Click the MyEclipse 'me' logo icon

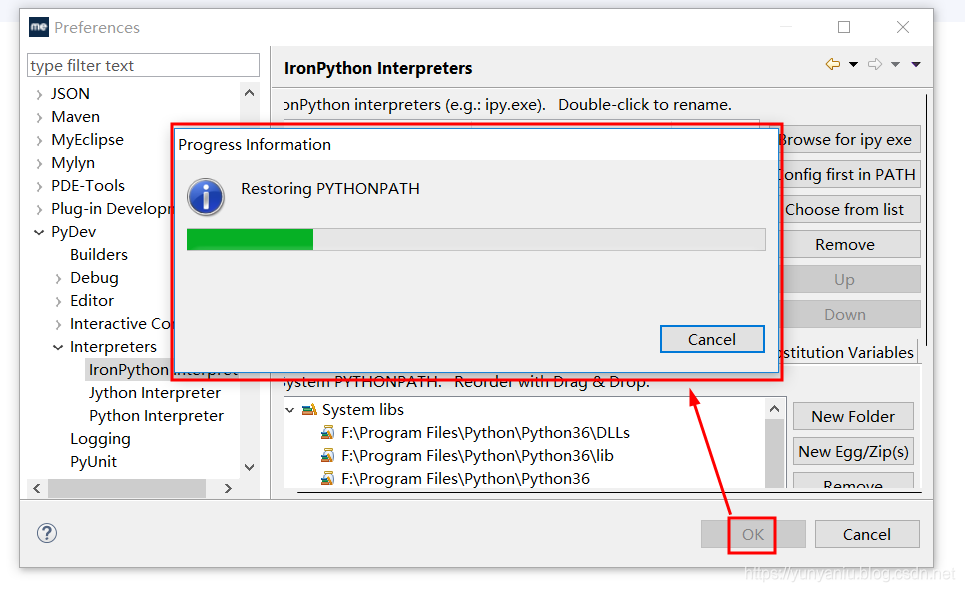pyautogui.click(x=39, y=27)
